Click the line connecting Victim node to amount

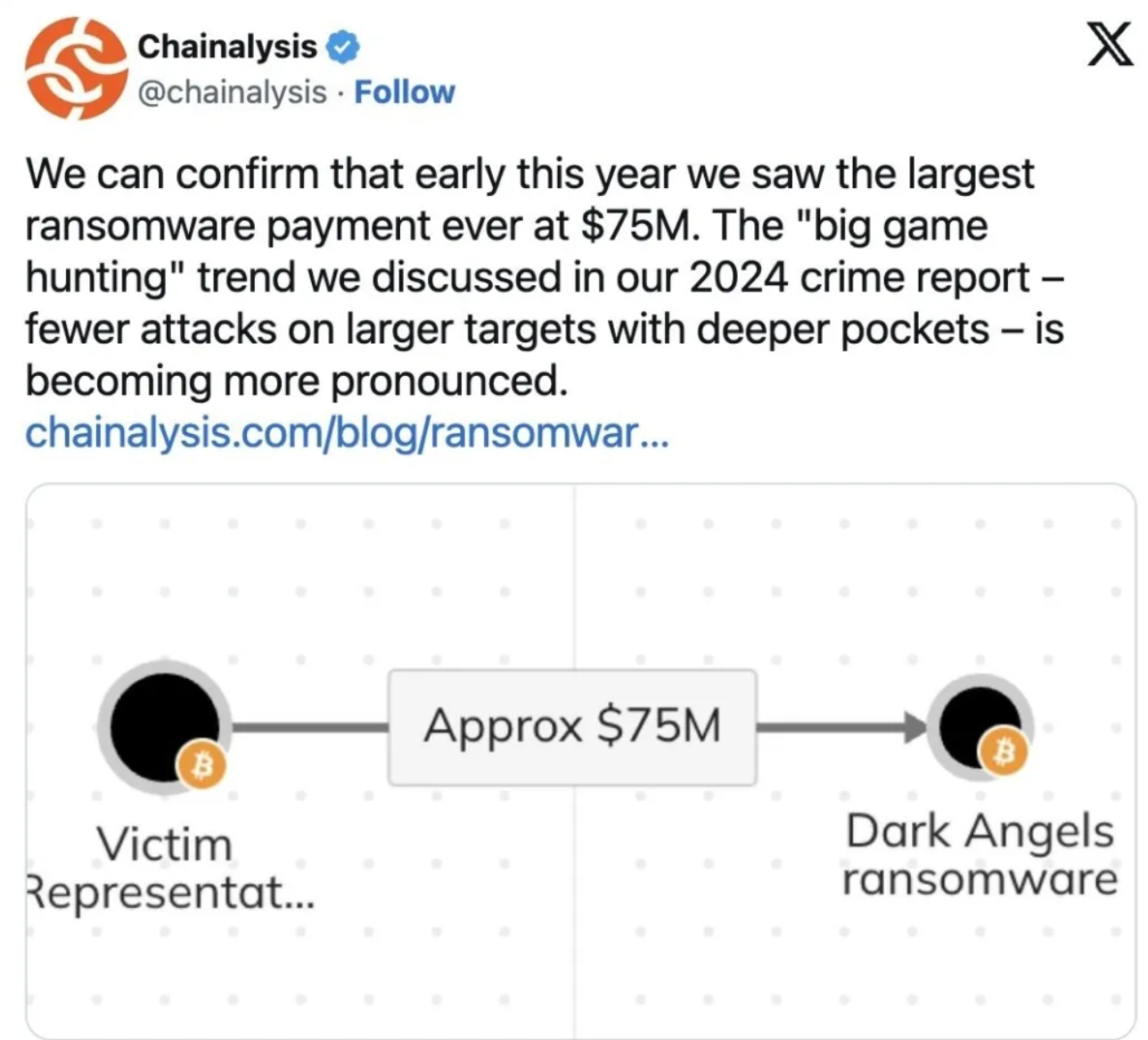(308, 727)
